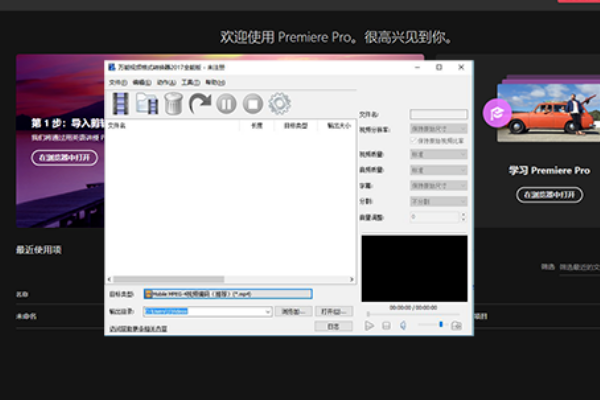
Task: Click the 筛选 filter field in Premiere
Action: [579, 267]
